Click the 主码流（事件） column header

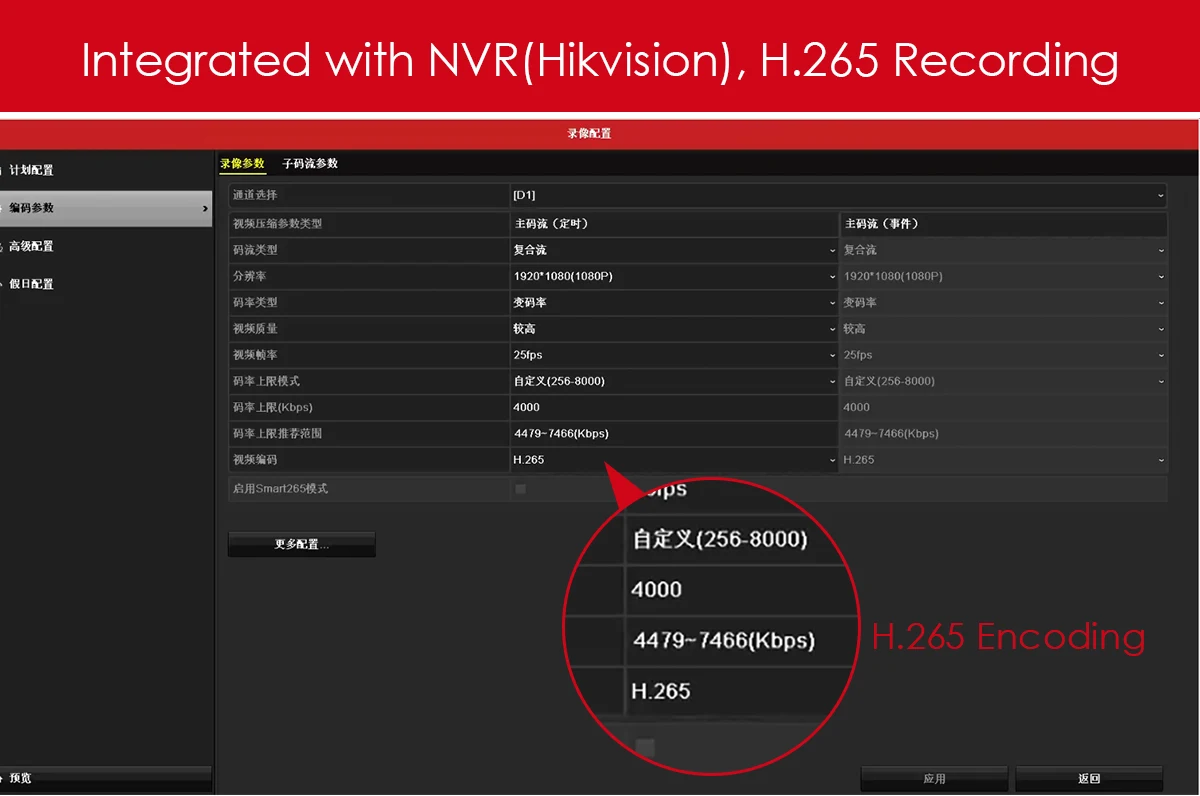[x=882, y=224]
